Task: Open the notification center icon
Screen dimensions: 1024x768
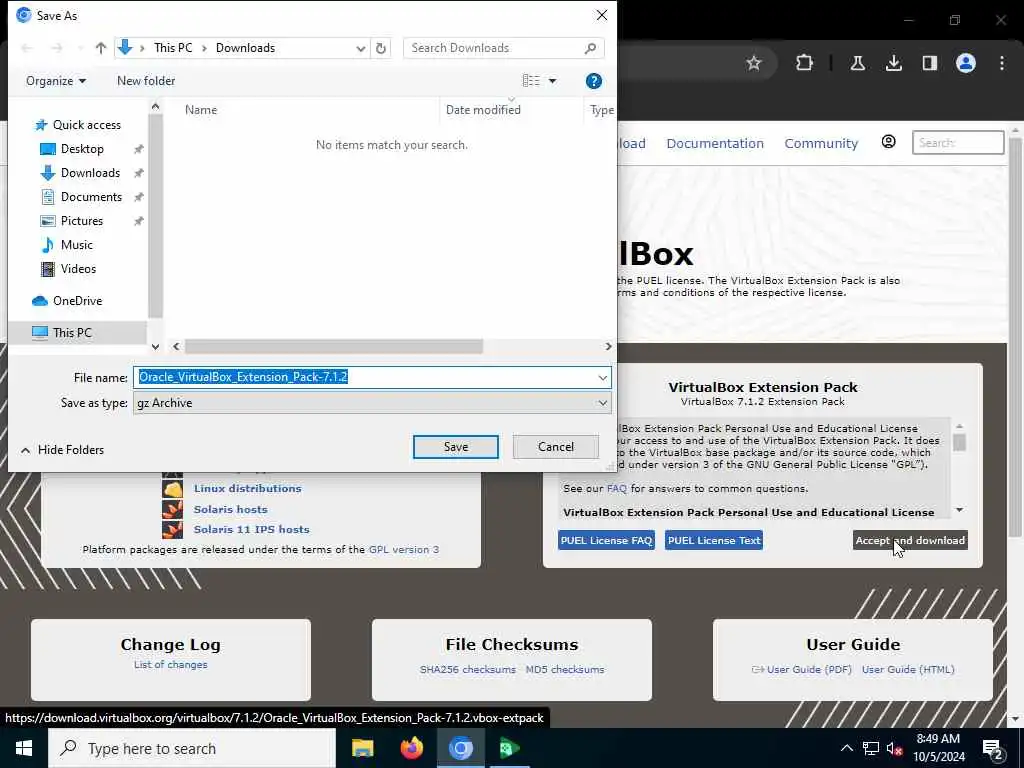Action: (x=993, y=749)
